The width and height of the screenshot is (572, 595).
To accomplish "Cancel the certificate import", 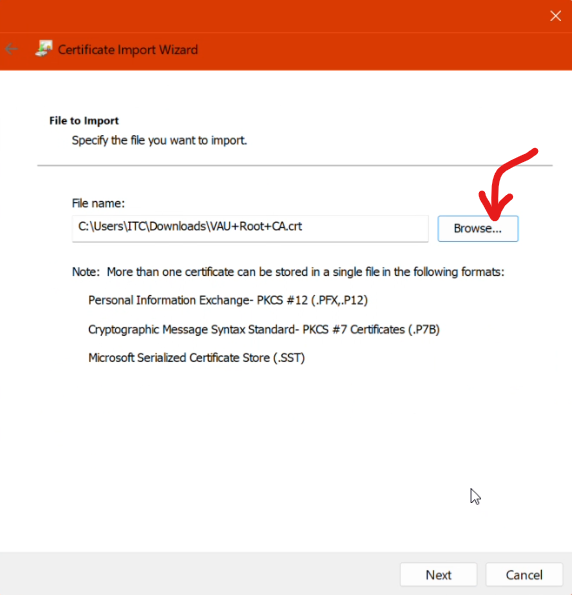I will 524,575.
